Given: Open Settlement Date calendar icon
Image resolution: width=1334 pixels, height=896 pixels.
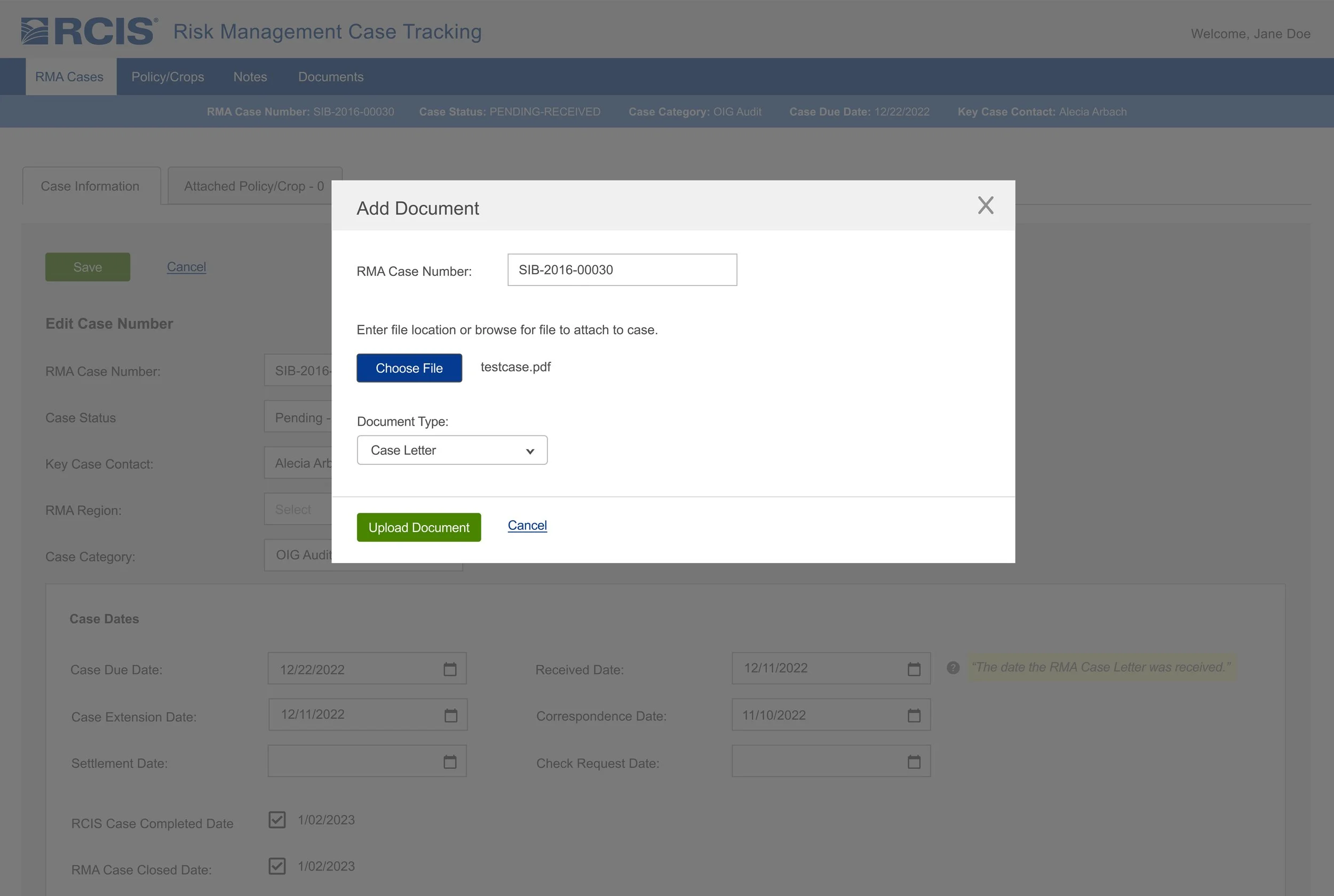Looking at the screenshot, I should click(x=450, y=762).
